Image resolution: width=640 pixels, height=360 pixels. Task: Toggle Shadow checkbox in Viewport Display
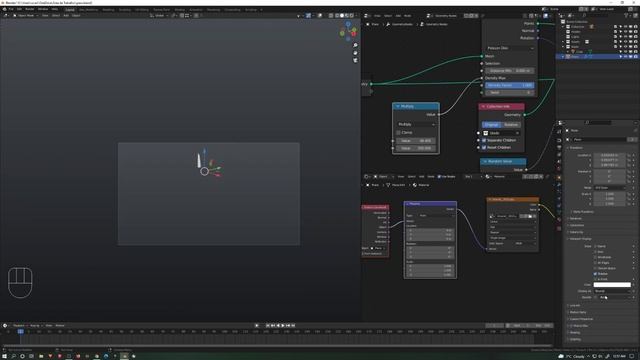coord(596,274)
